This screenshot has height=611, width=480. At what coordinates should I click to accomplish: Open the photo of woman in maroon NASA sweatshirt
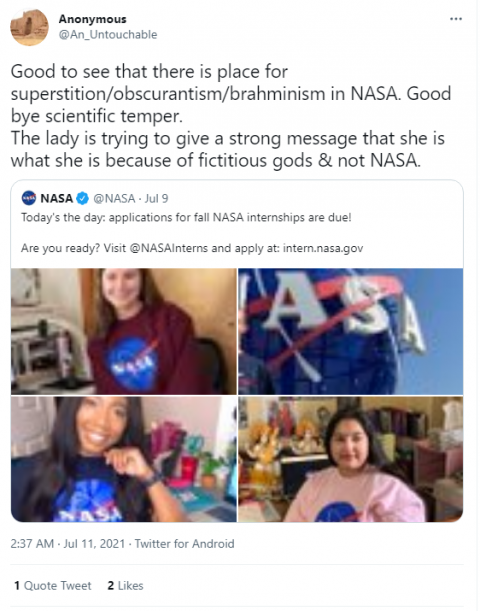point(124,331)
